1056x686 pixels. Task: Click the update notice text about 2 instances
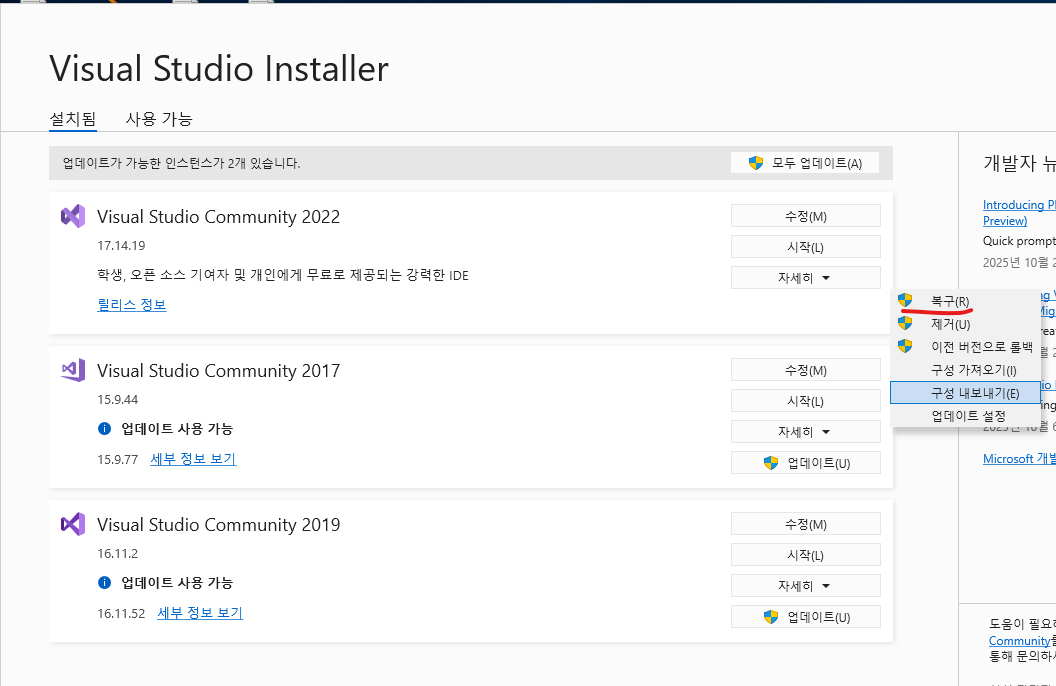[x=181, y=164]
